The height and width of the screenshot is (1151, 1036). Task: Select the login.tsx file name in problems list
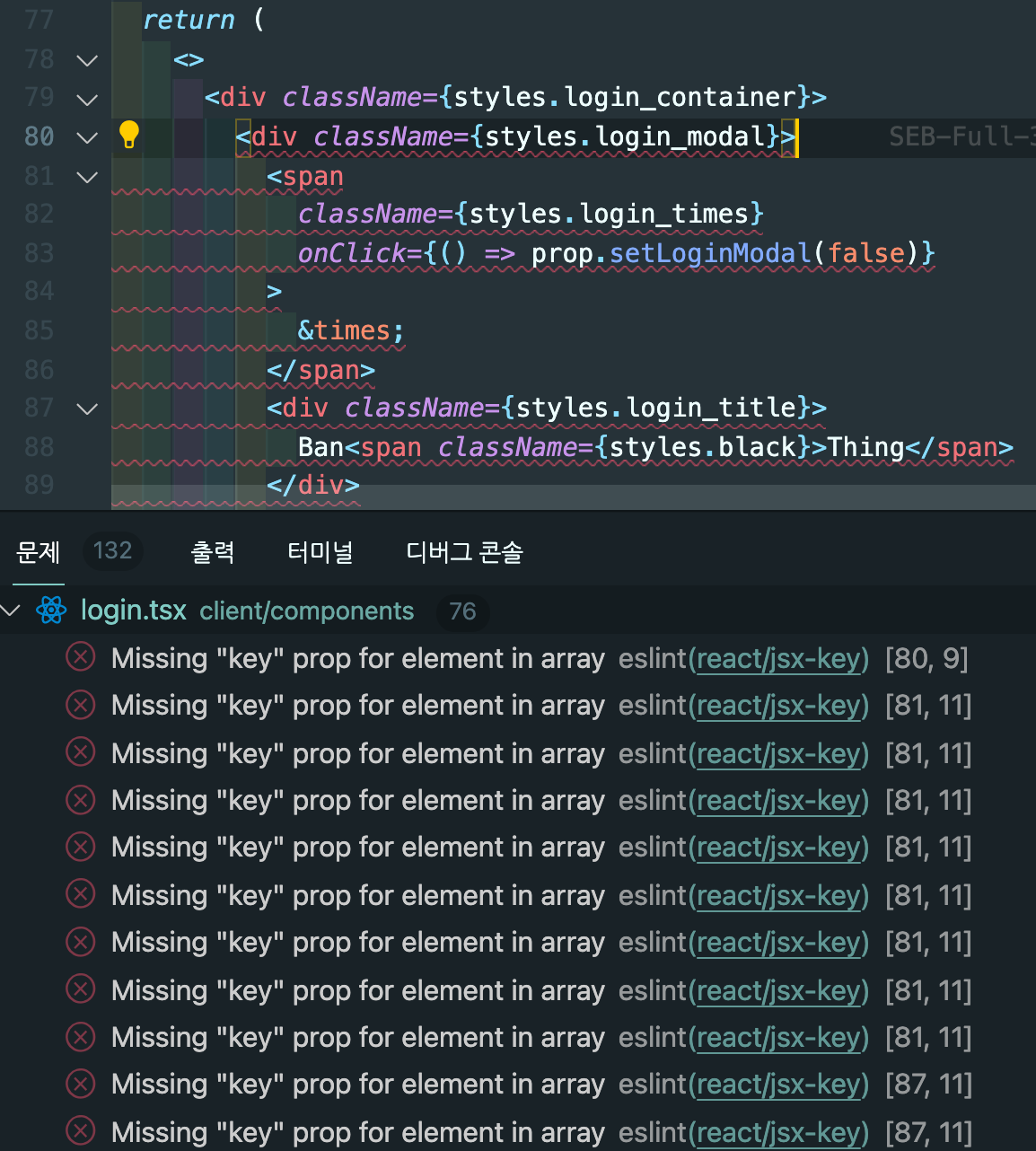(x=134, y=611)
